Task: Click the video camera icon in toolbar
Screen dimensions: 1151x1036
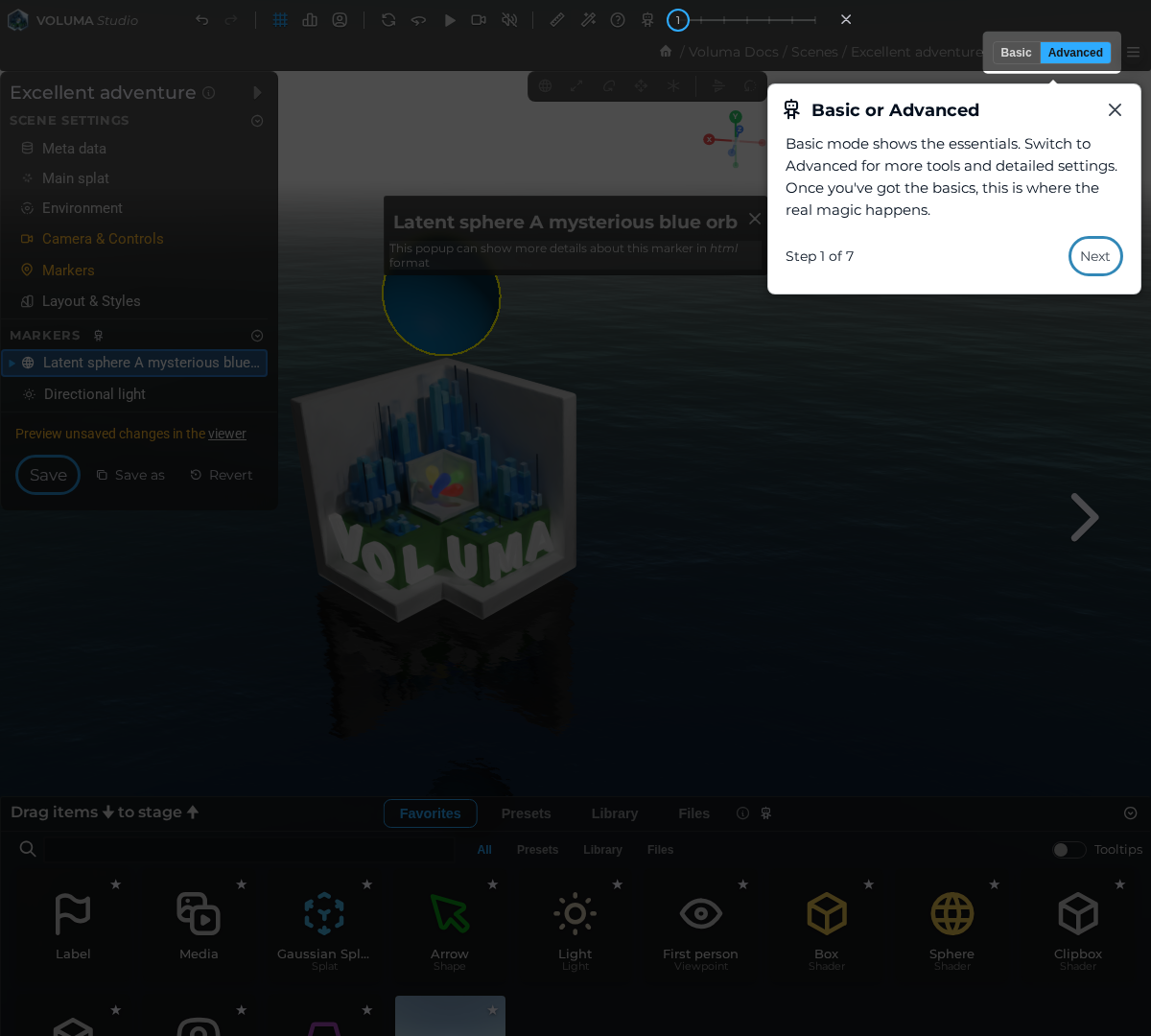Action: click(x=479, y=20)
